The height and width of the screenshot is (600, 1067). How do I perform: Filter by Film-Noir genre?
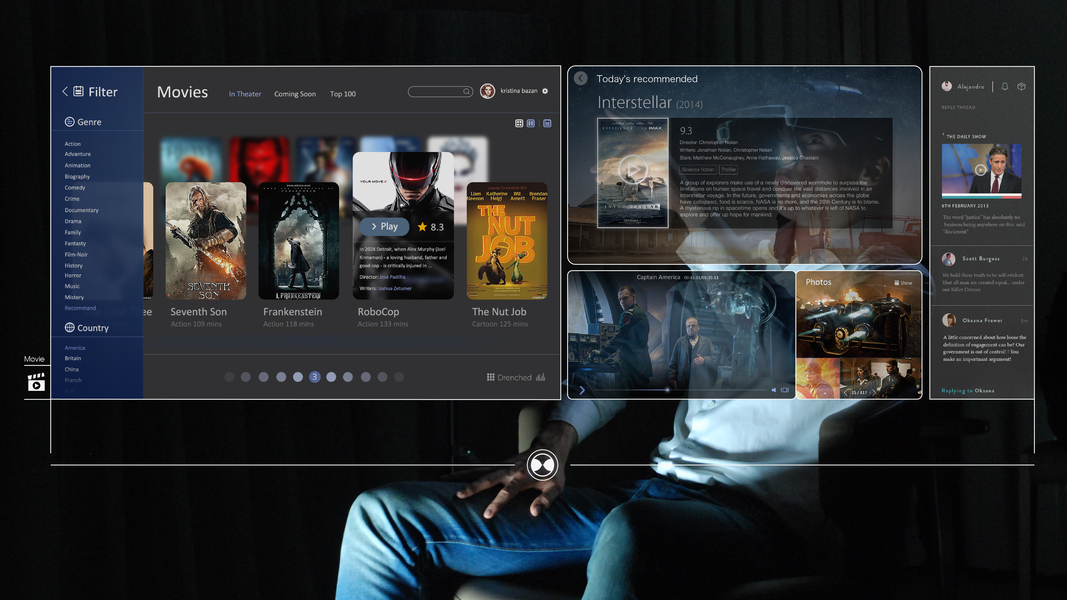coord(76,254)
